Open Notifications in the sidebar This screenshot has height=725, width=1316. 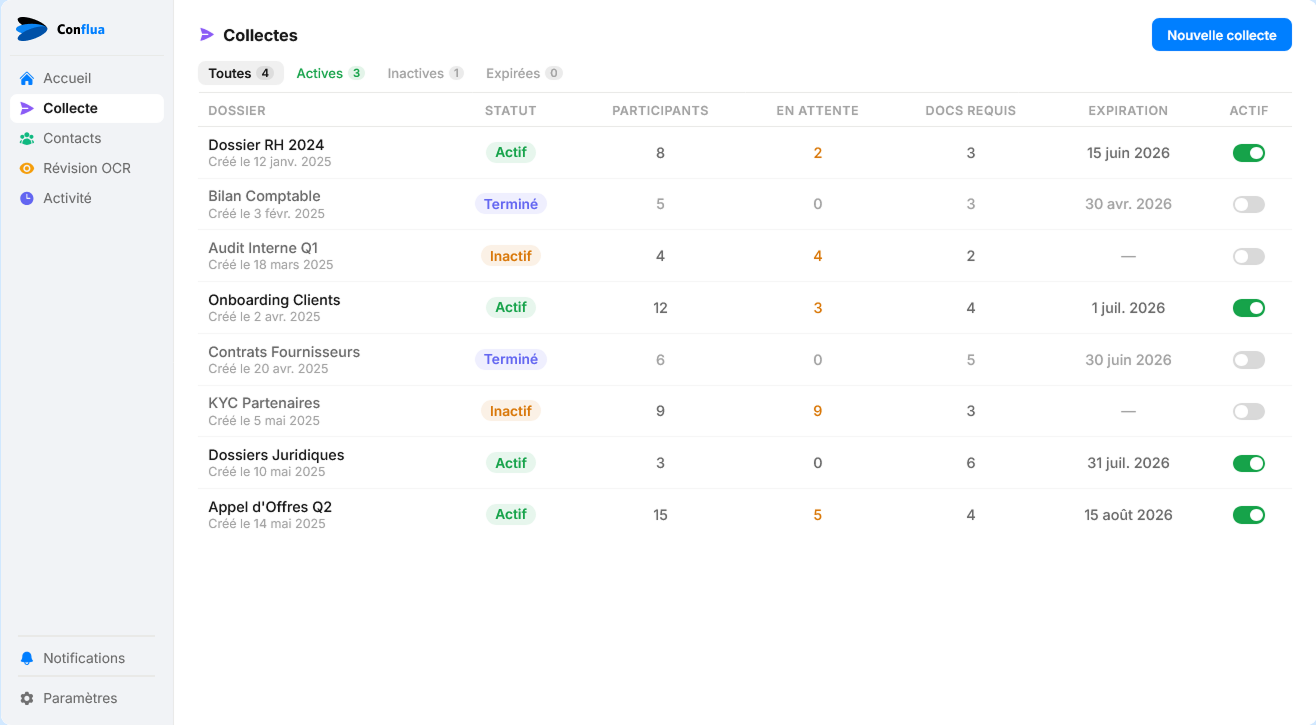point(87,658)
